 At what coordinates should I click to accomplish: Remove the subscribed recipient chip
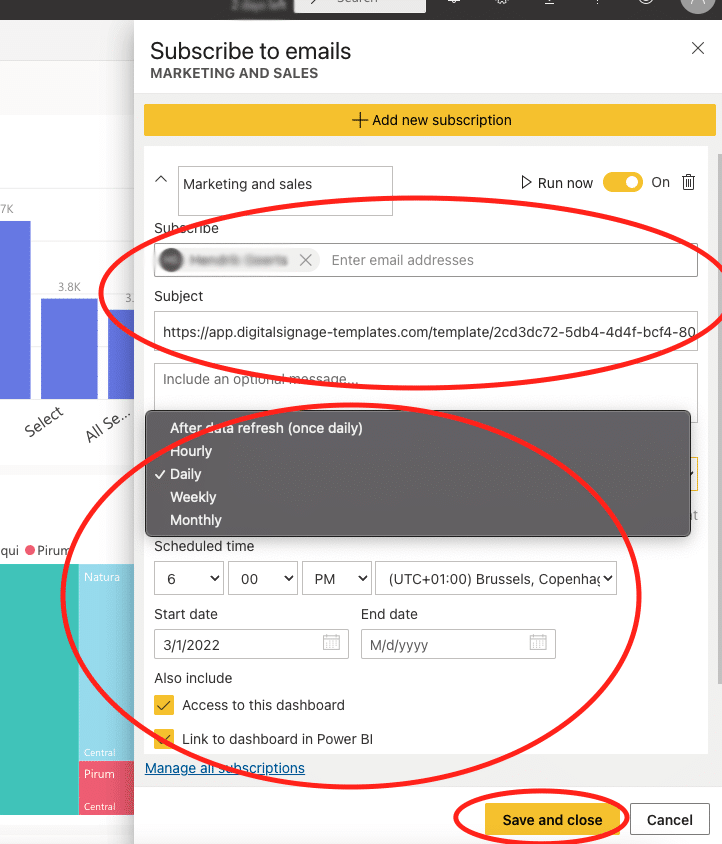click(306, 261)
